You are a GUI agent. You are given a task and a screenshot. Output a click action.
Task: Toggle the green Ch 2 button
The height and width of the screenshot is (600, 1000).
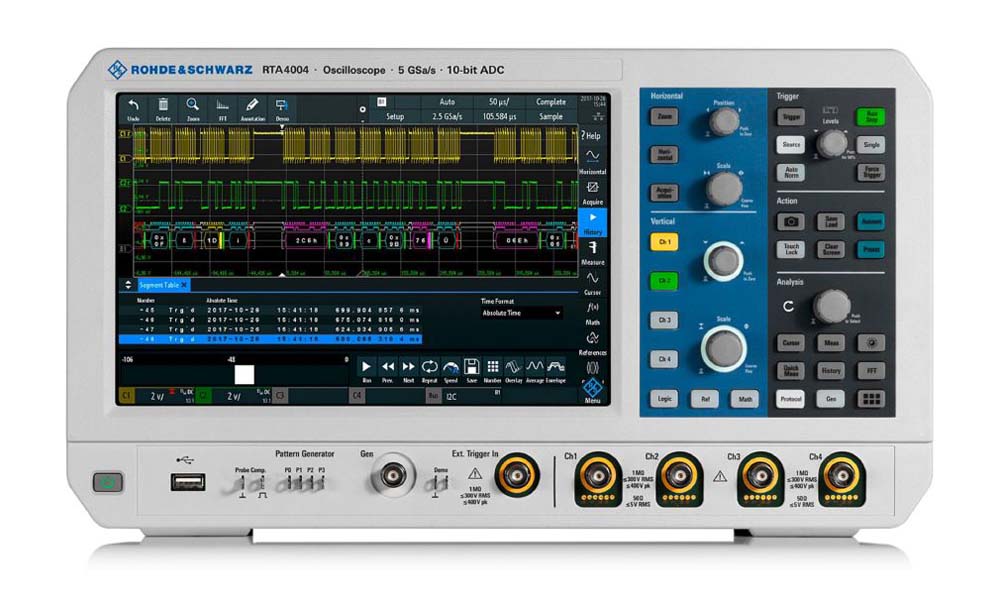click(x=662, y=281)
